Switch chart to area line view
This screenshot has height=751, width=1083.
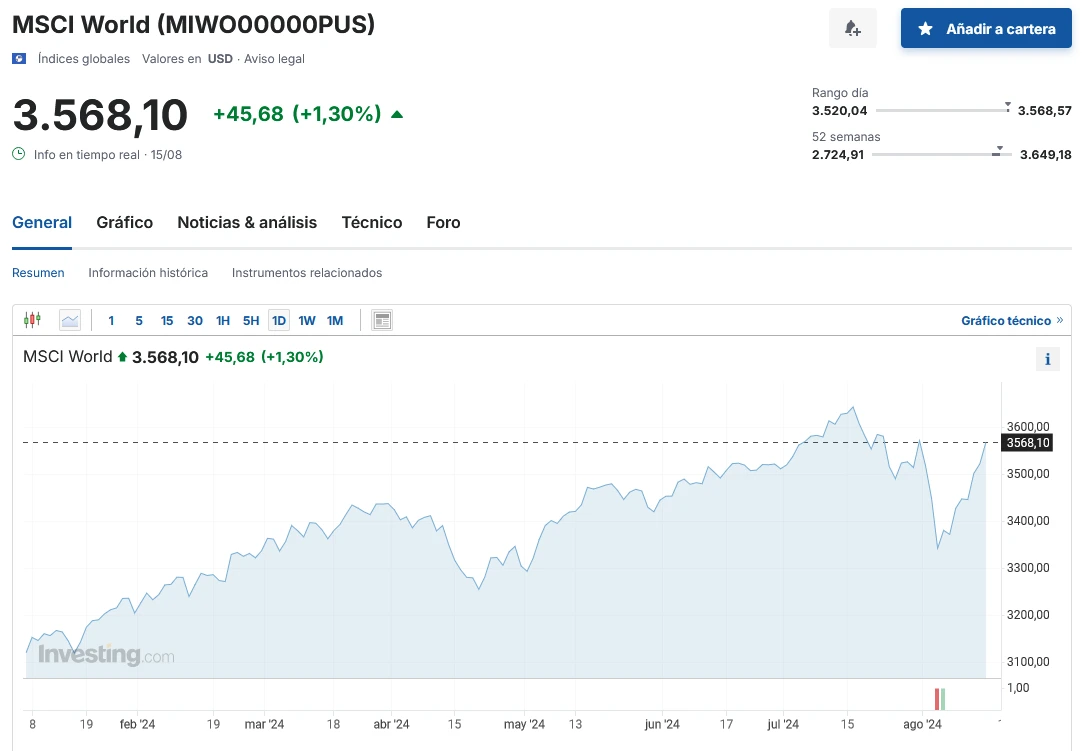click(x=70, y=320)
